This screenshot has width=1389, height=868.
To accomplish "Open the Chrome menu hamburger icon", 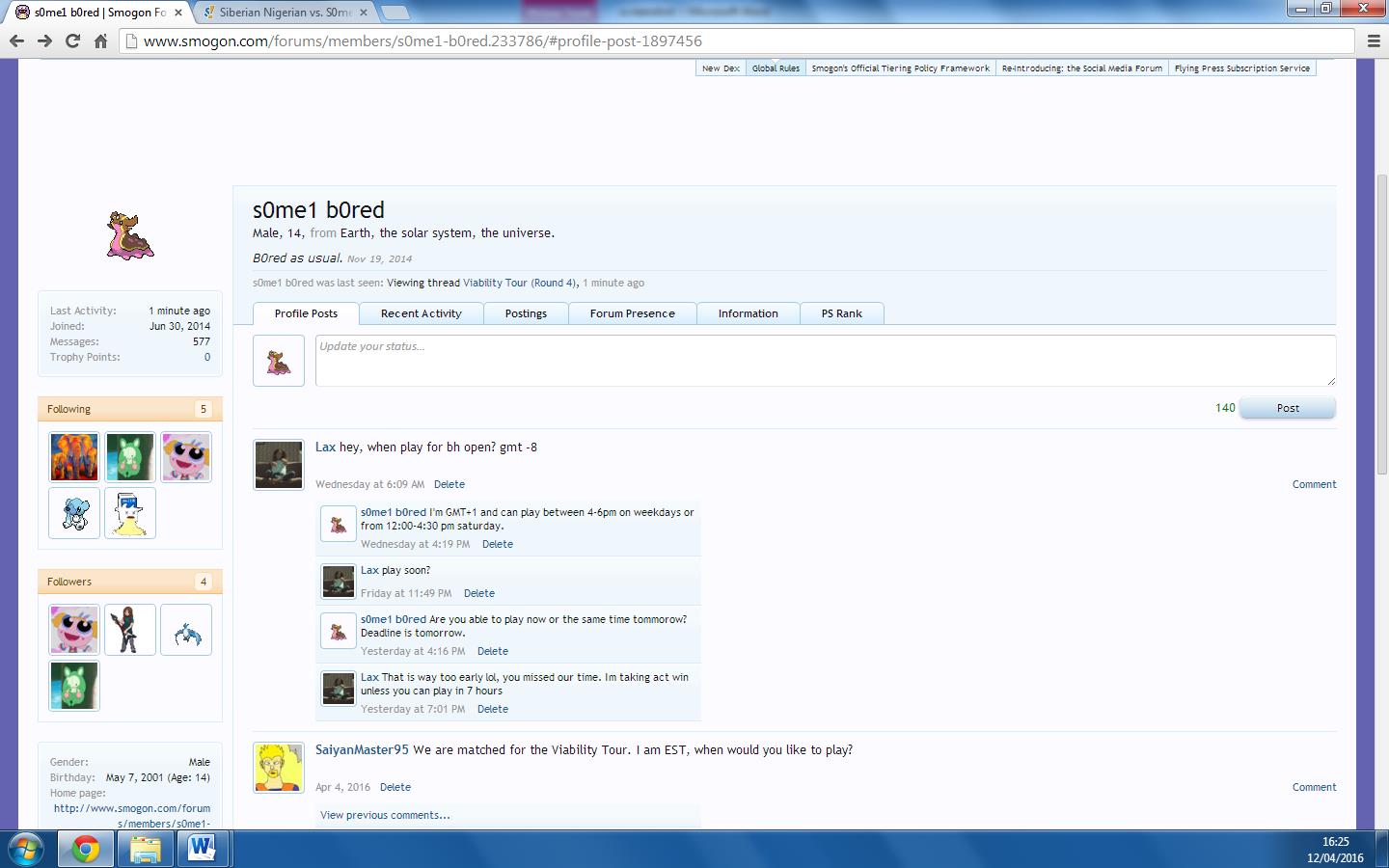I will (1375, 41).
